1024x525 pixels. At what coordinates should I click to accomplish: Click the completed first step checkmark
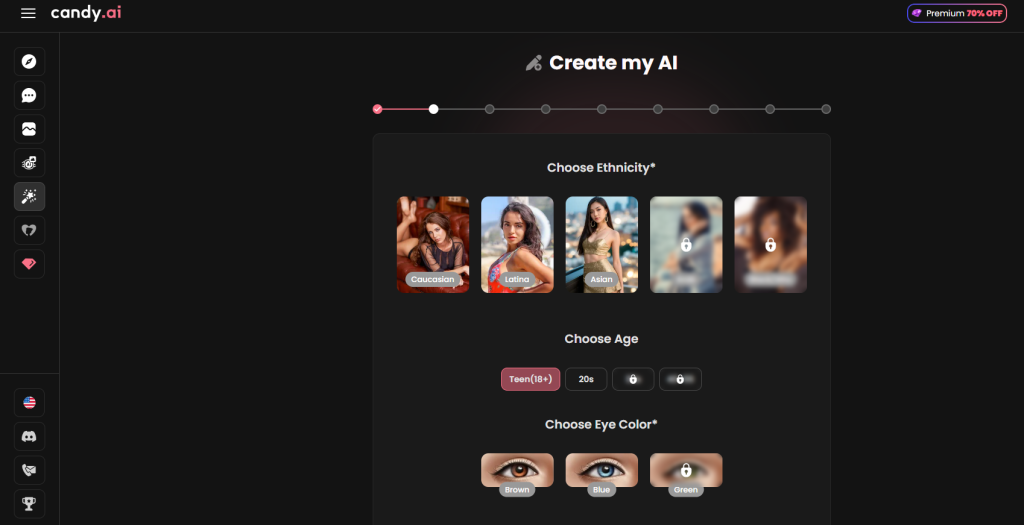coord(377,109)
